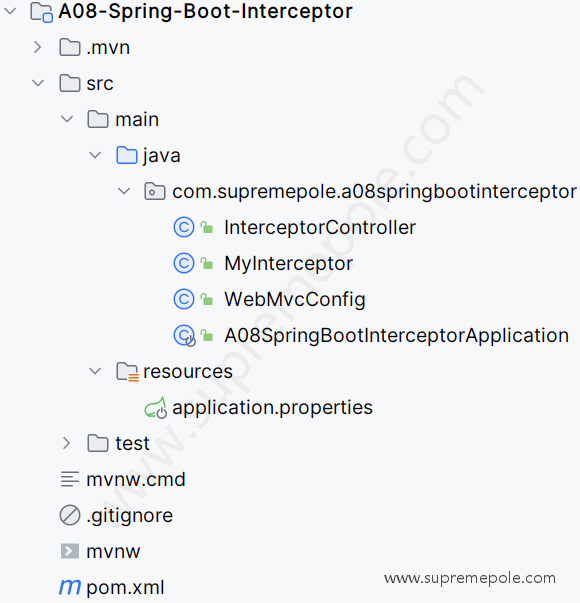Click the MyInterceptor class icon
580x603 pixels.
[x=184, y=263]
